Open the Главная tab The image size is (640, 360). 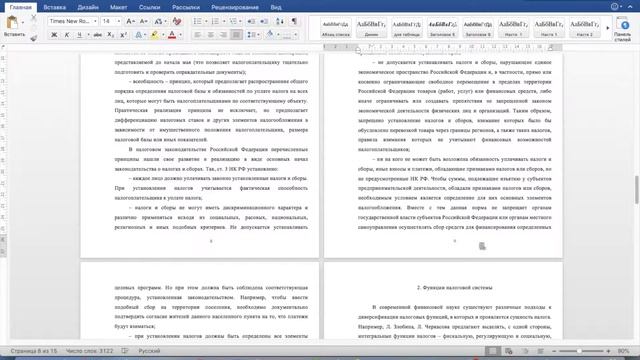[x=20, y=7]
